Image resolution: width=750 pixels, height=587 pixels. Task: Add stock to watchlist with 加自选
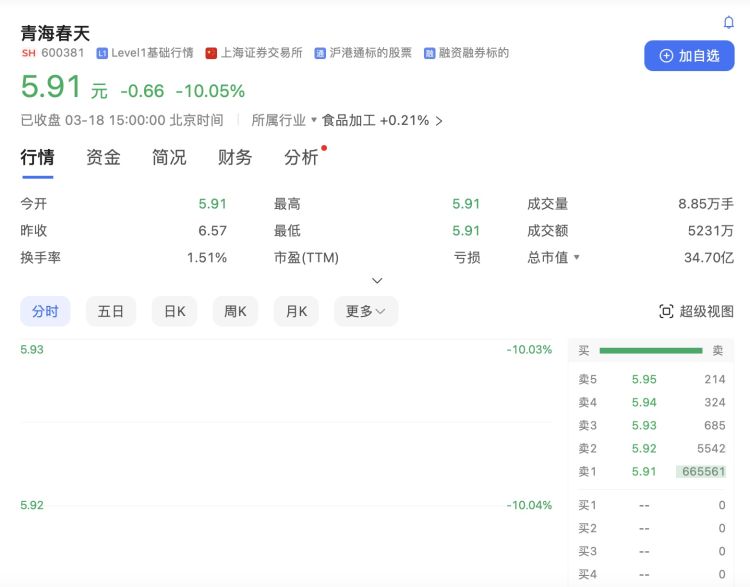click(x=689, y=56)
